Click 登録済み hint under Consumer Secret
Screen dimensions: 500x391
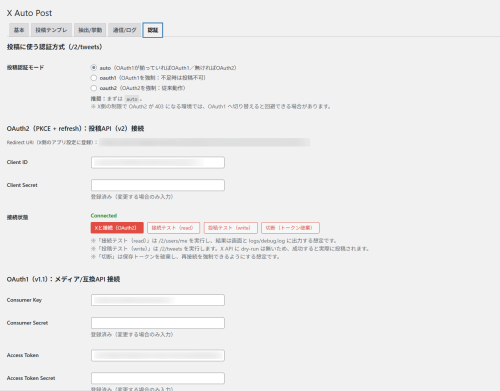tap(132, 334)
